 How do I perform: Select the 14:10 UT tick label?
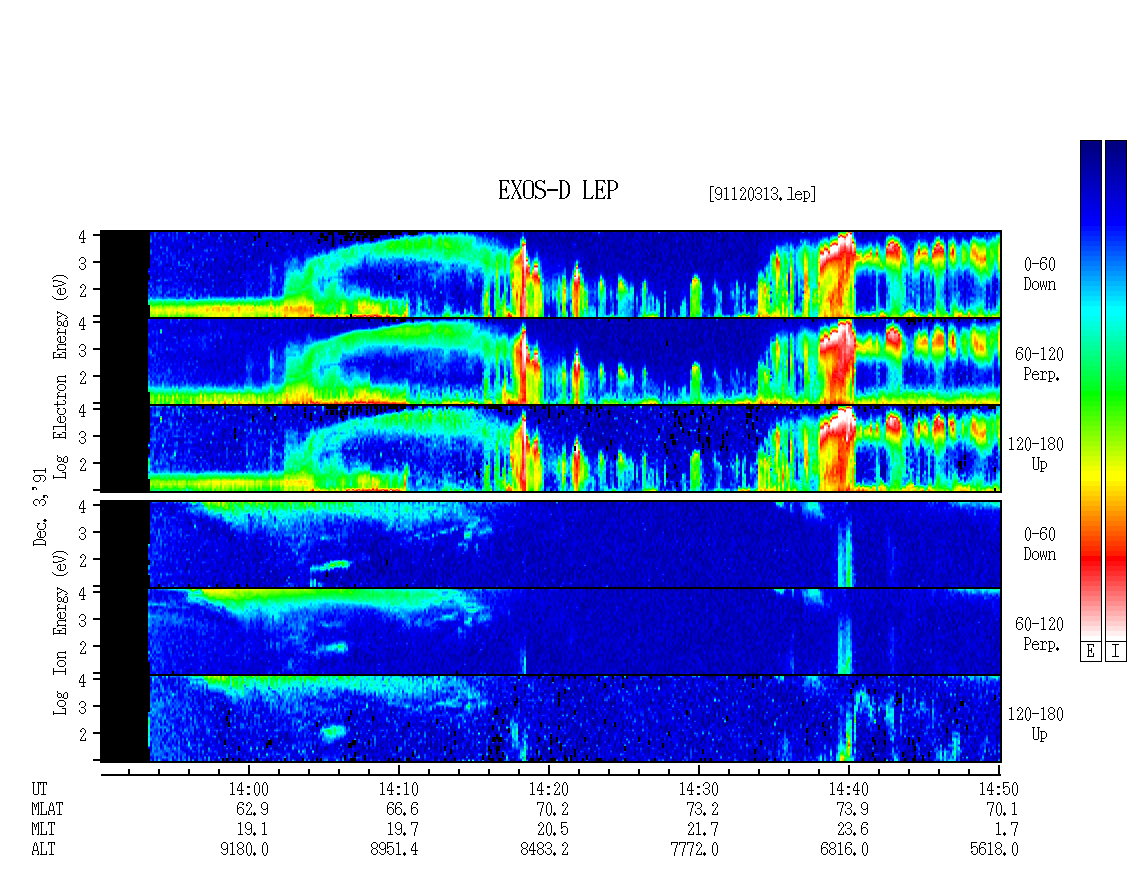click(x=398, y=789)
